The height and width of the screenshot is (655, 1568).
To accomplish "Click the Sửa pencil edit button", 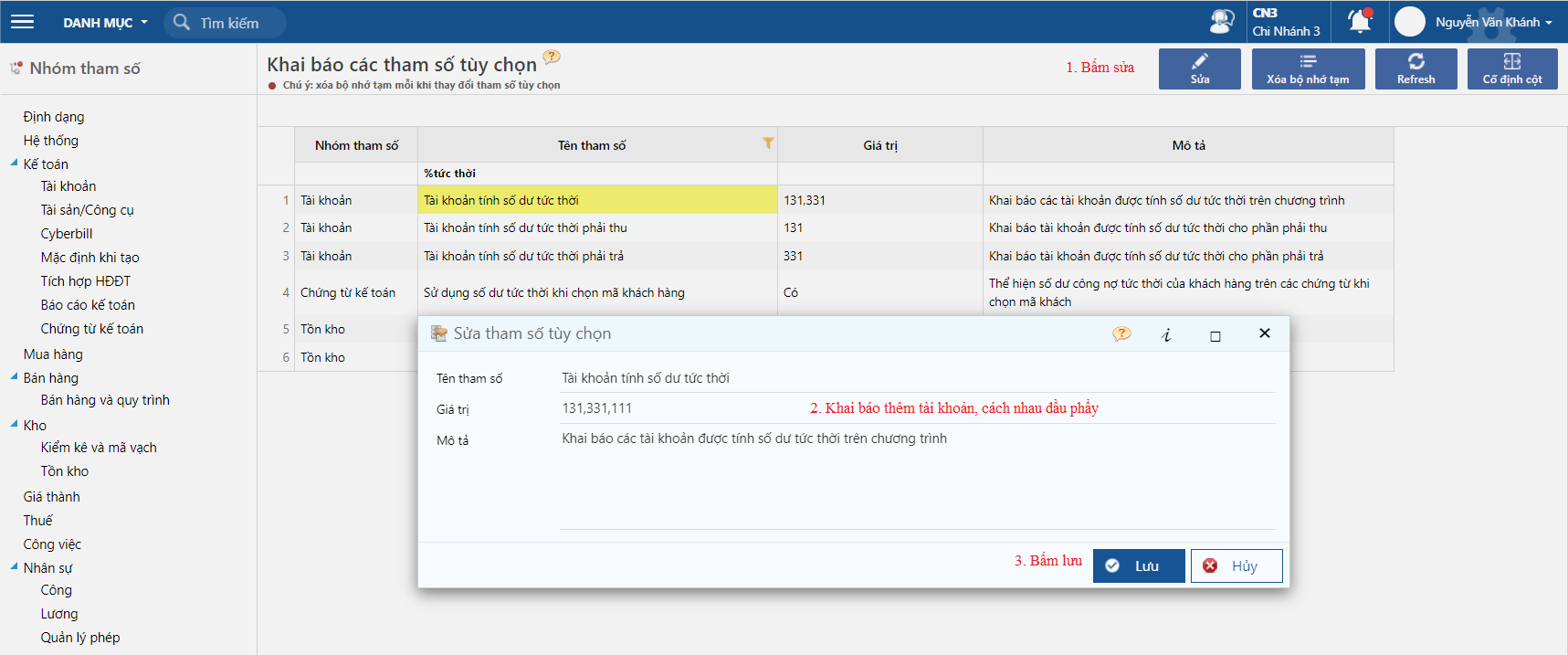I will [x=1199, y=69].
